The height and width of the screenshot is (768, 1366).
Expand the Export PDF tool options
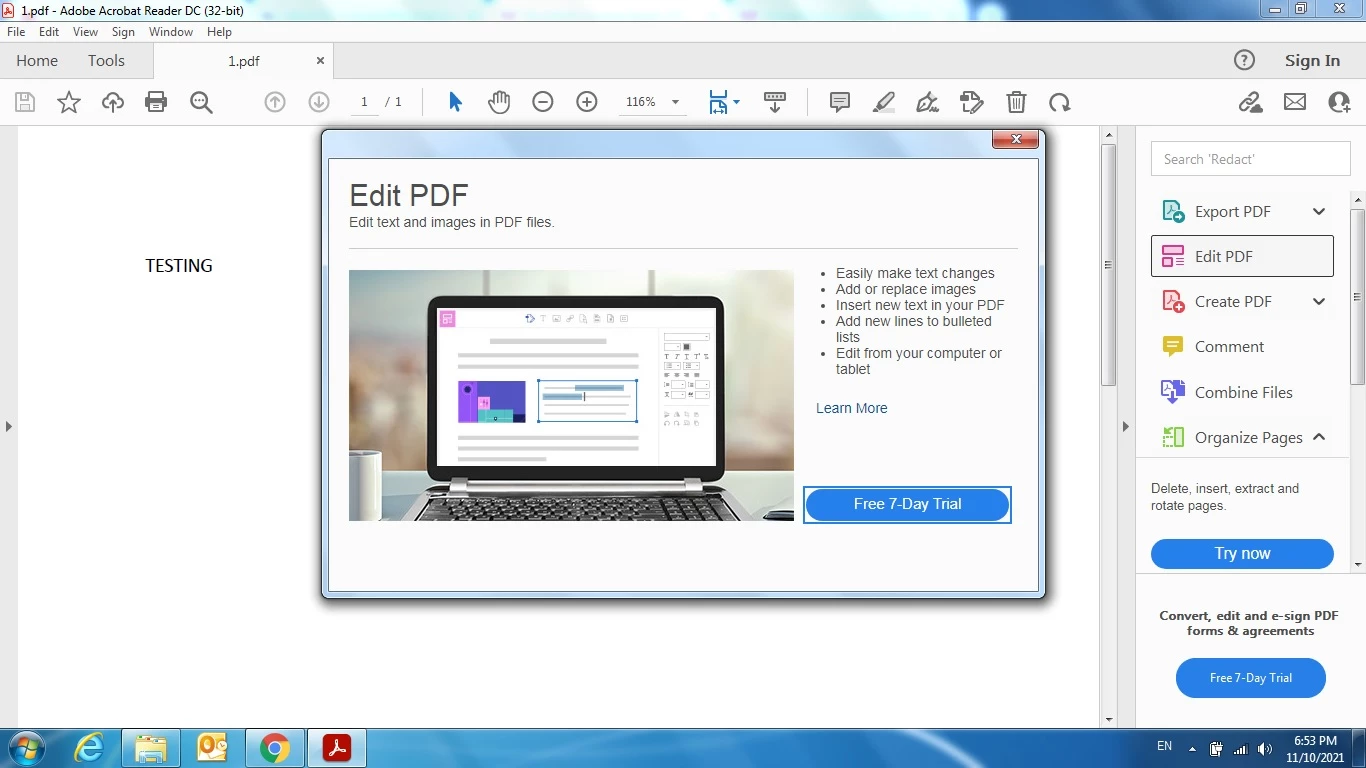[x=1319, y=211]
